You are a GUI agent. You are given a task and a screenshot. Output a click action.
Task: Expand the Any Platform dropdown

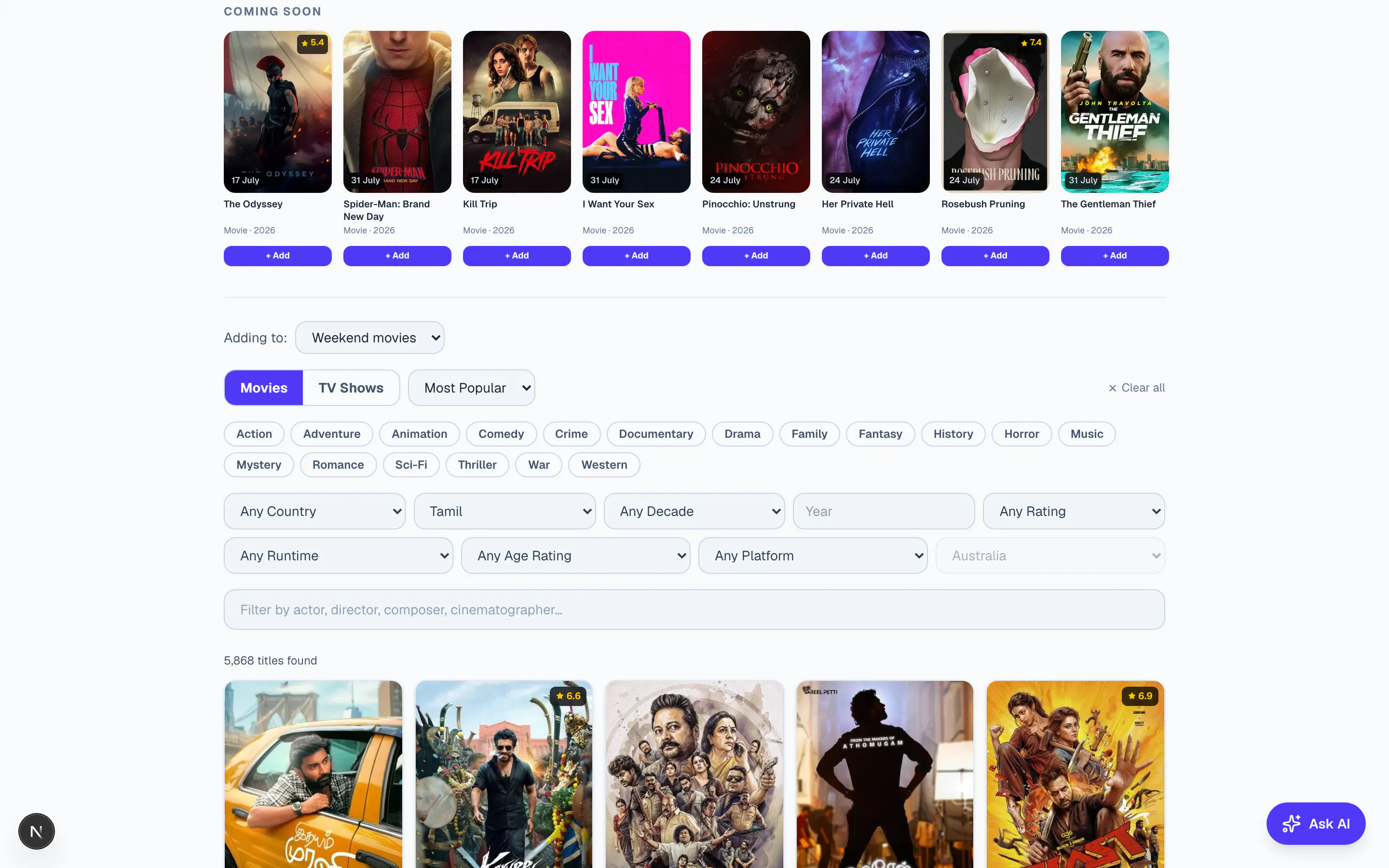click(x=813, y=556)
